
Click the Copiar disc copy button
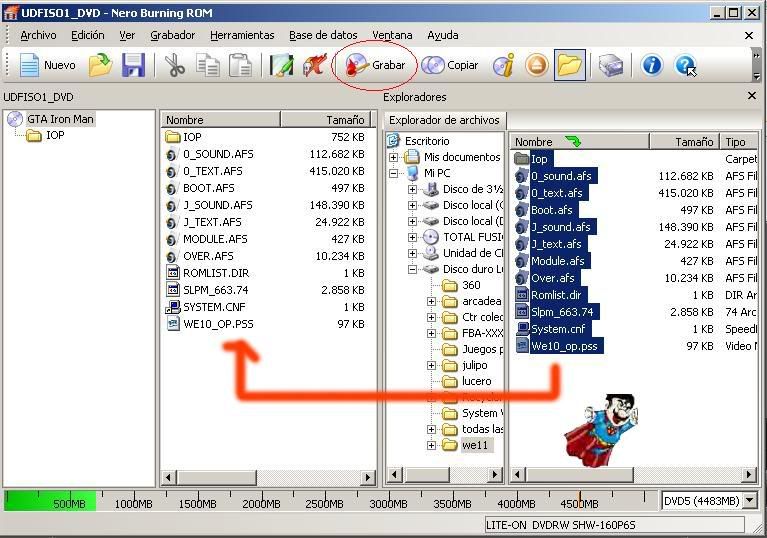coord(450,65)
